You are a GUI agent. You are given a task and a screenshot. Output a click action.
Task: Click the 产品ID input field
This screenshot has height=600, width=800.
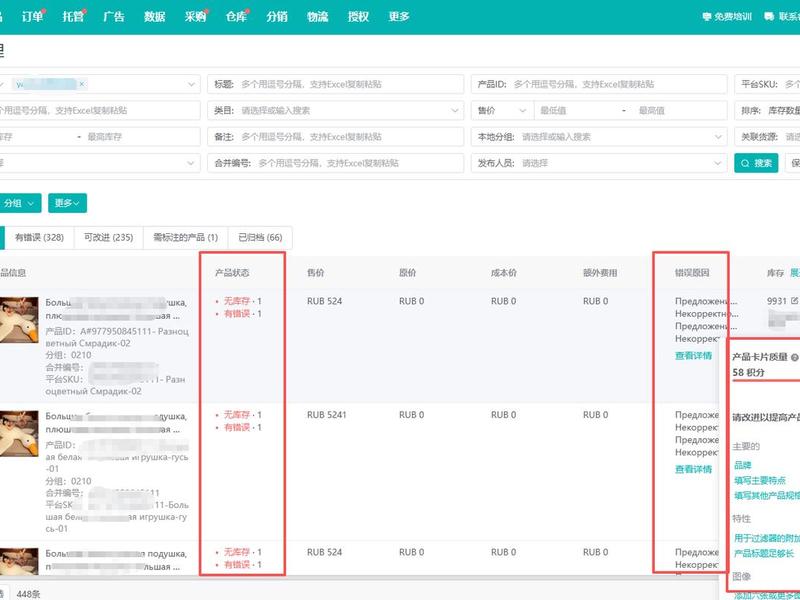(x=599, y=84)
